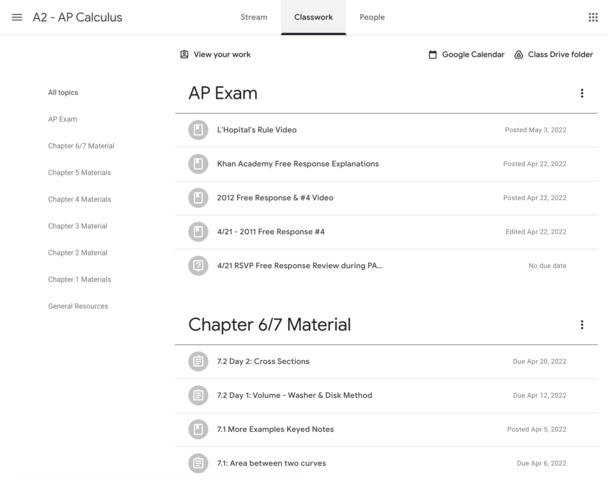Click the 7.2 Day 2 assignment icon
The height and width of the screenshot is (480, 608).
[198, 361]
